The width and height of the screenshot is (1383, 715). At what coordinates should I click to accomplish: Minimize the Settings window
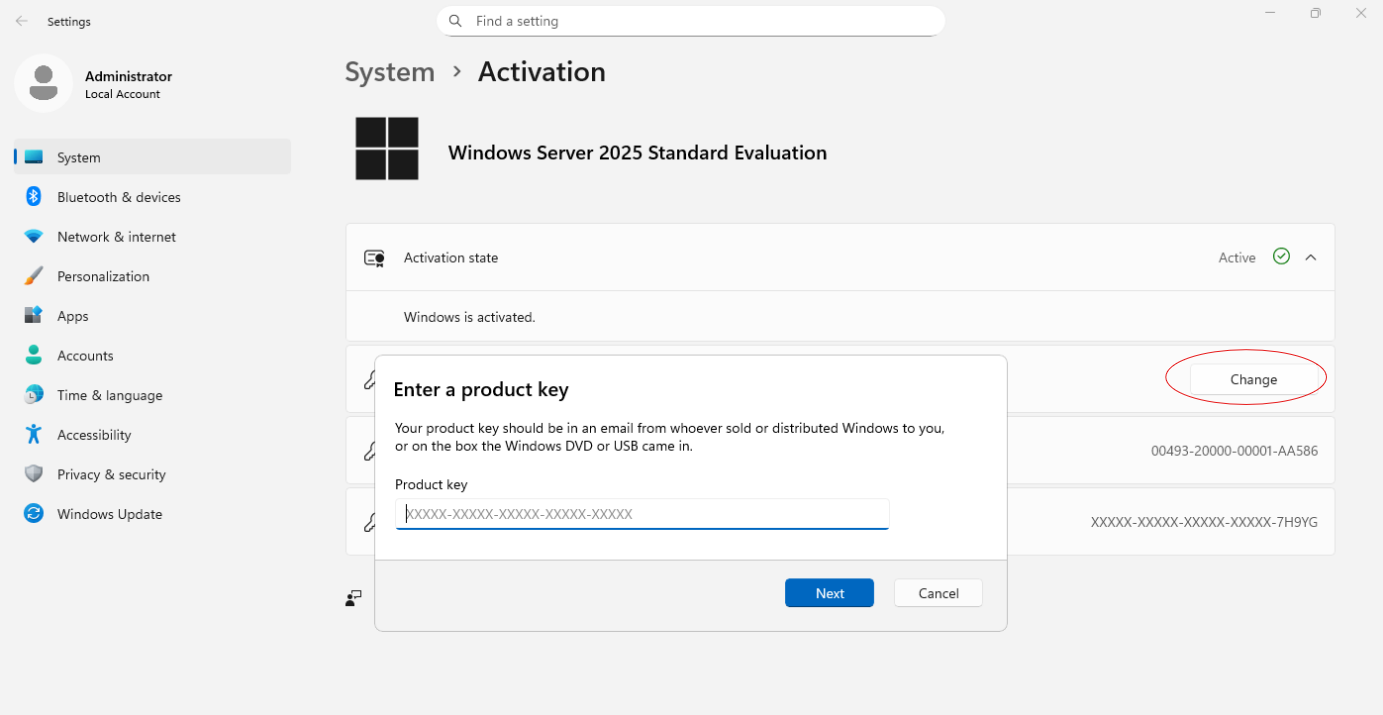pyautogui.click(x=1270, y=14)
